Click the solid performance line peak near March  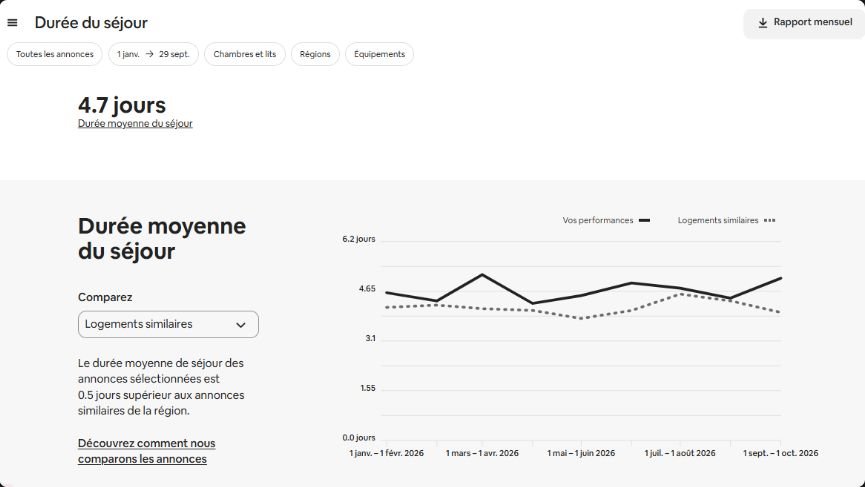[483, 274]
